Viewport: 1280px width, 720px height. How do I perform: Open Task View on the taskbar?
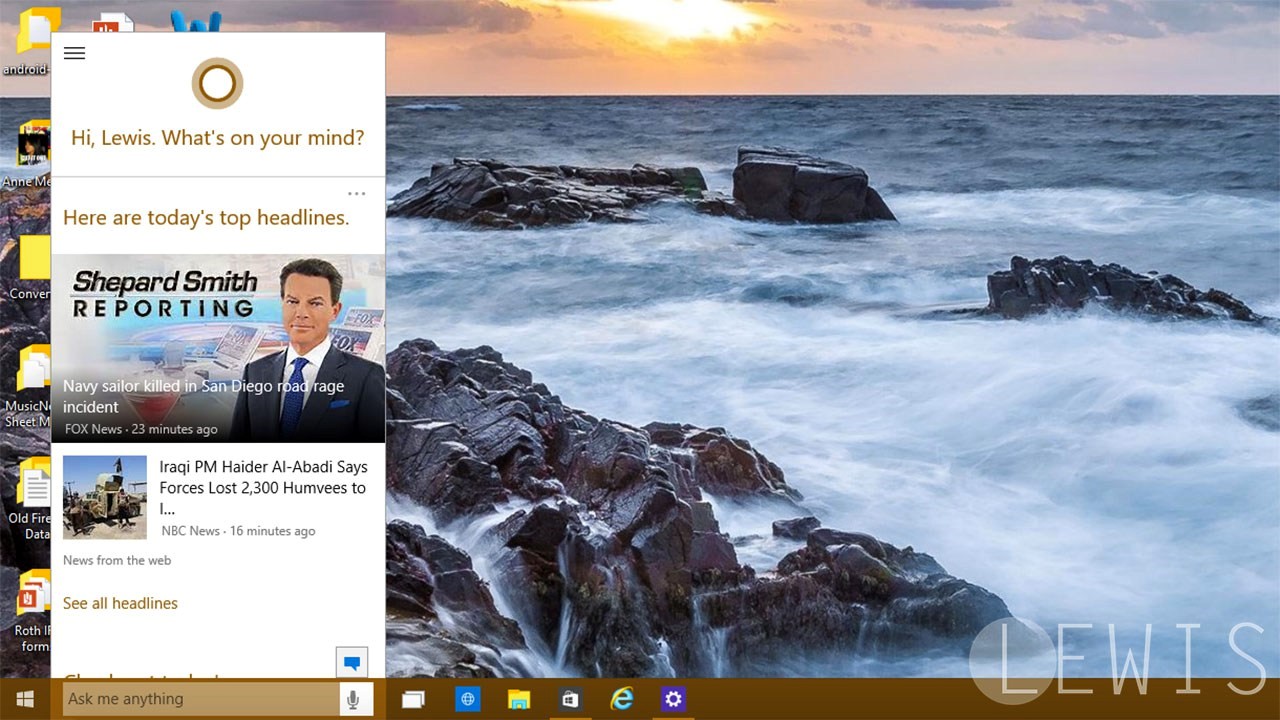coord(413,699)
